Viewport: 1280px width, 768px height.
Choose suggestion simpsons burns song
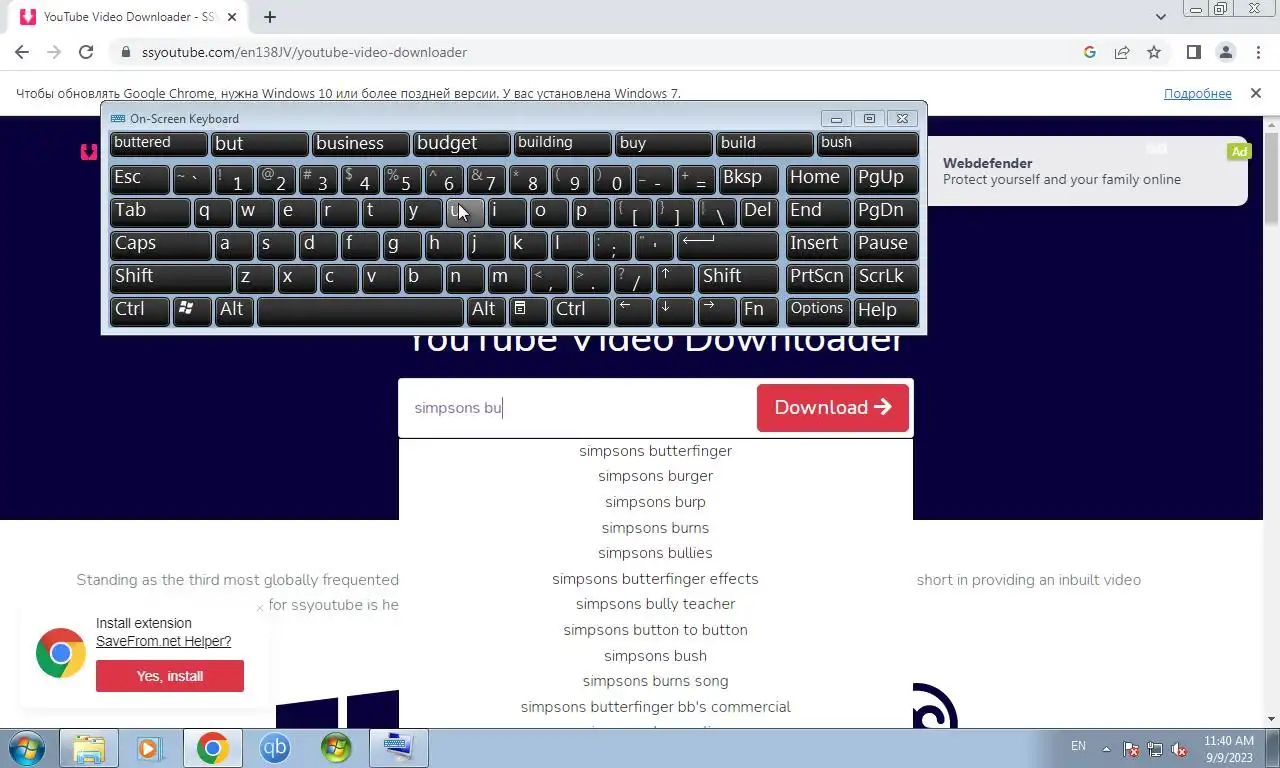point(655,681)
